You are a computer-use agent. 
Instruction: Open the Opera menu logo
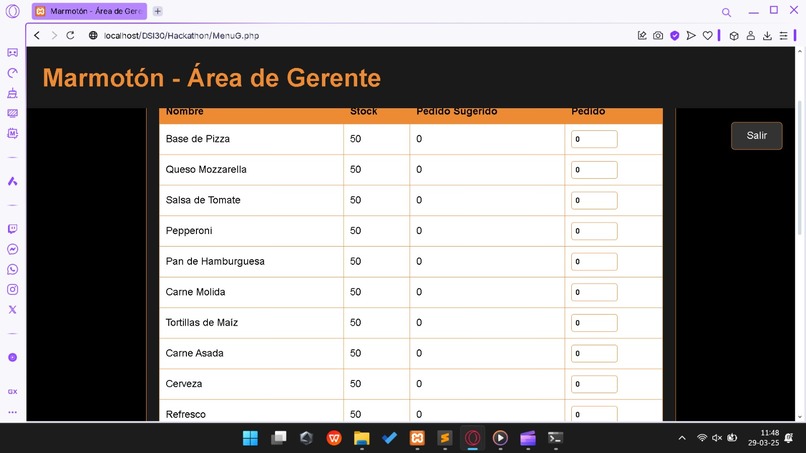(12, 11)
